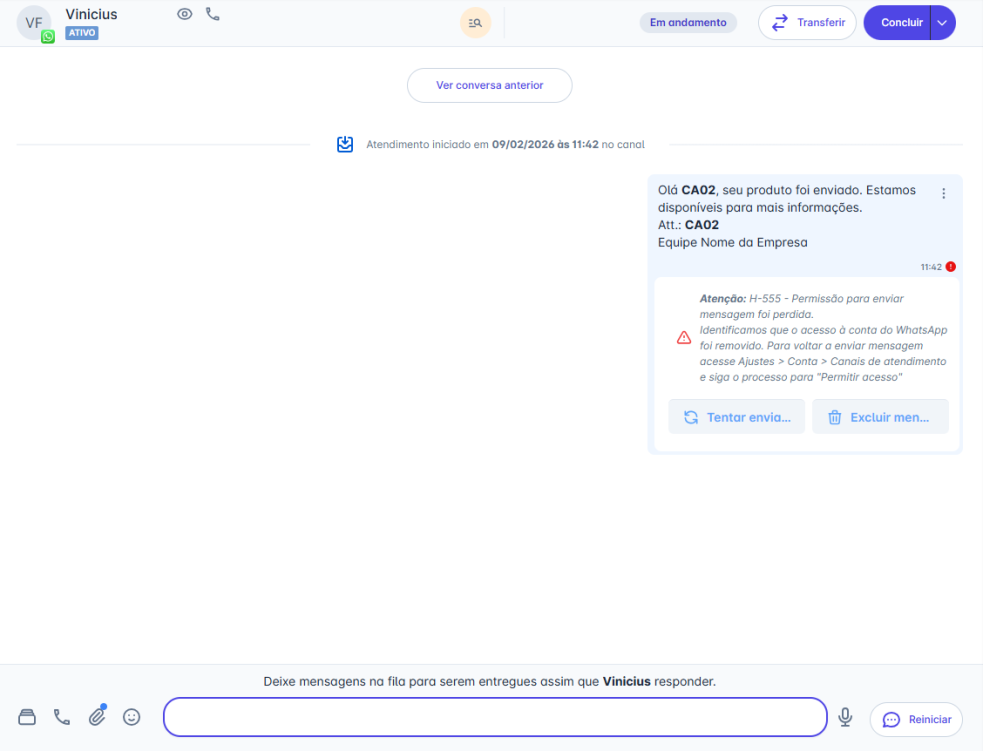Image resolution: width=983 pixels, height=751 pixels.
Task: Click the Transferir button
Action: 807,22
